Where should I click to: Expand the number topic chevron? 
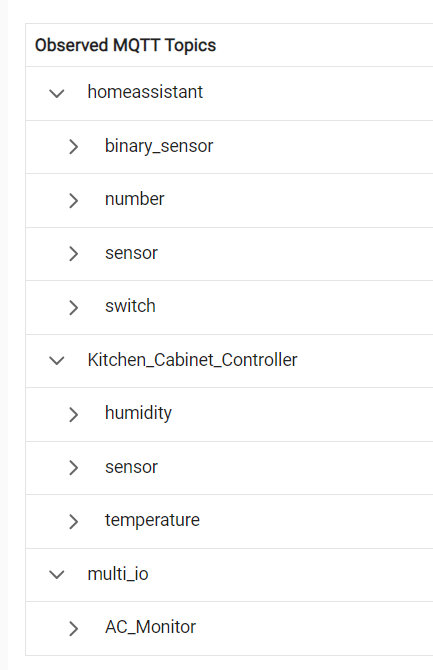coord(74,200)
